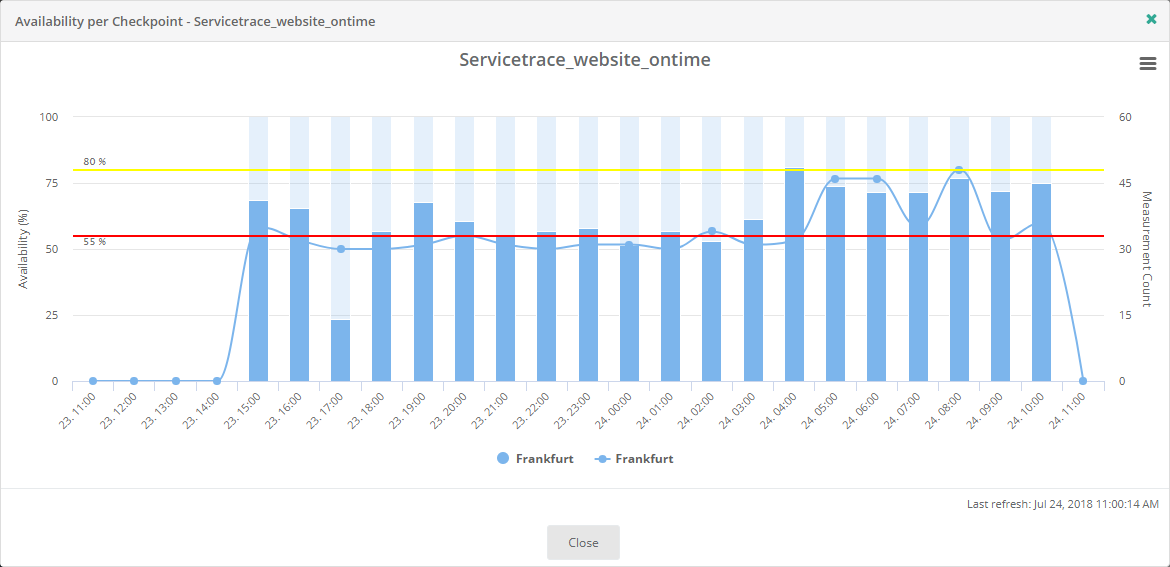The image size is (1170, 567).
Task: Click the 80 % threshold label
Action: point(95,162)
